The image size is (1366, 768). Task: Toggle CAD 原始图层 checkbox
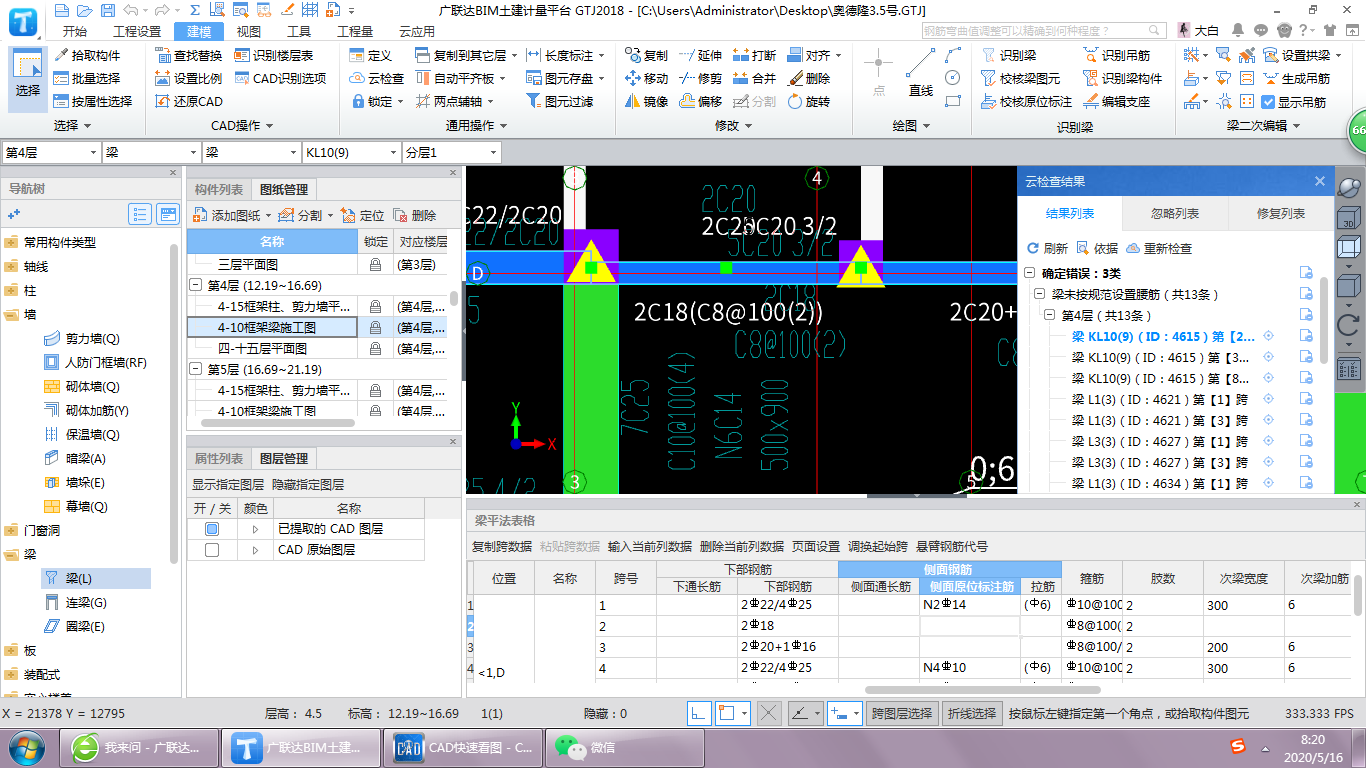point(212,550)
